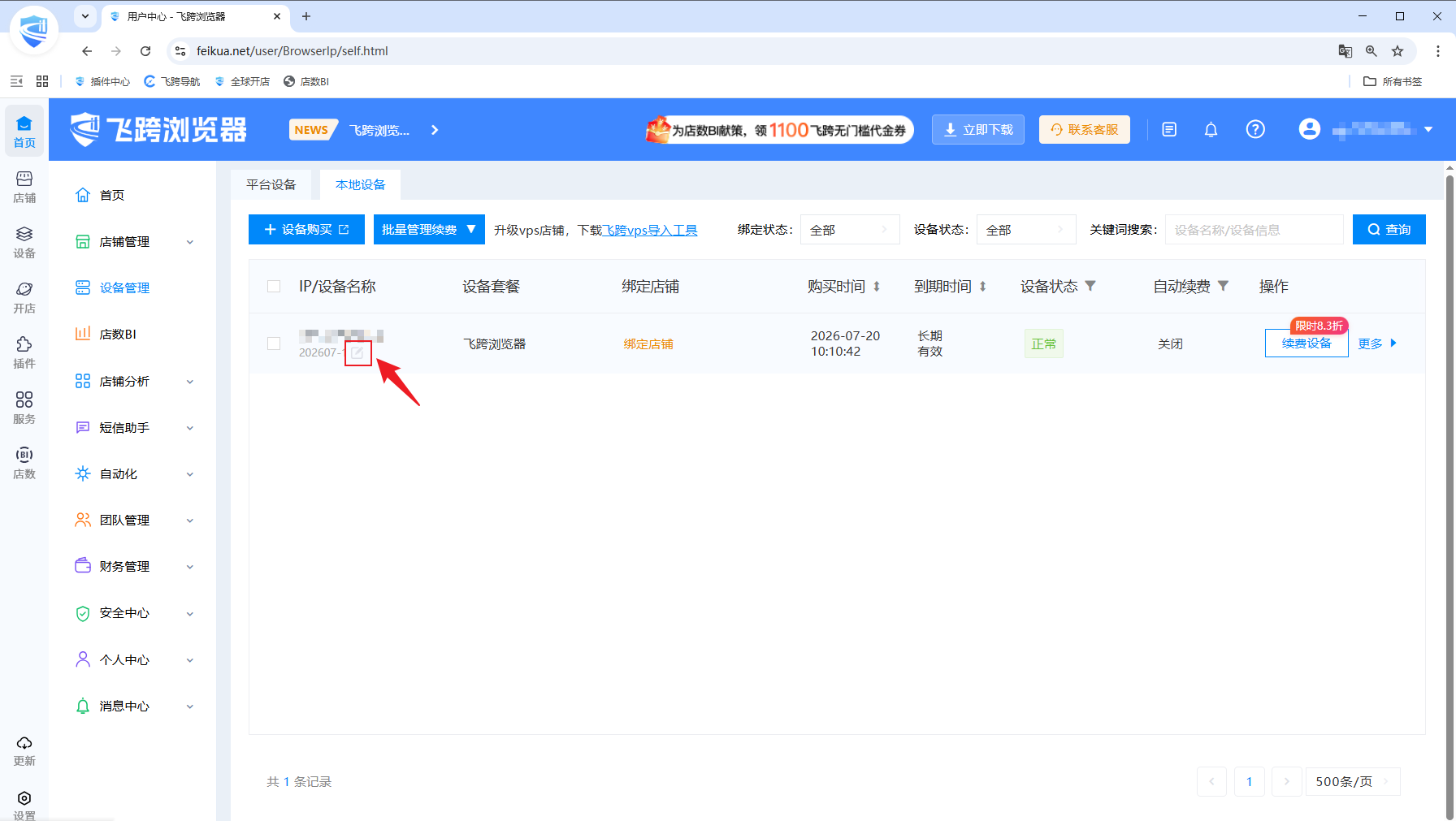Open the 飞跨vps导入工具 link
The width and height of the screenshot is (1456, 821).
point(650,231)
